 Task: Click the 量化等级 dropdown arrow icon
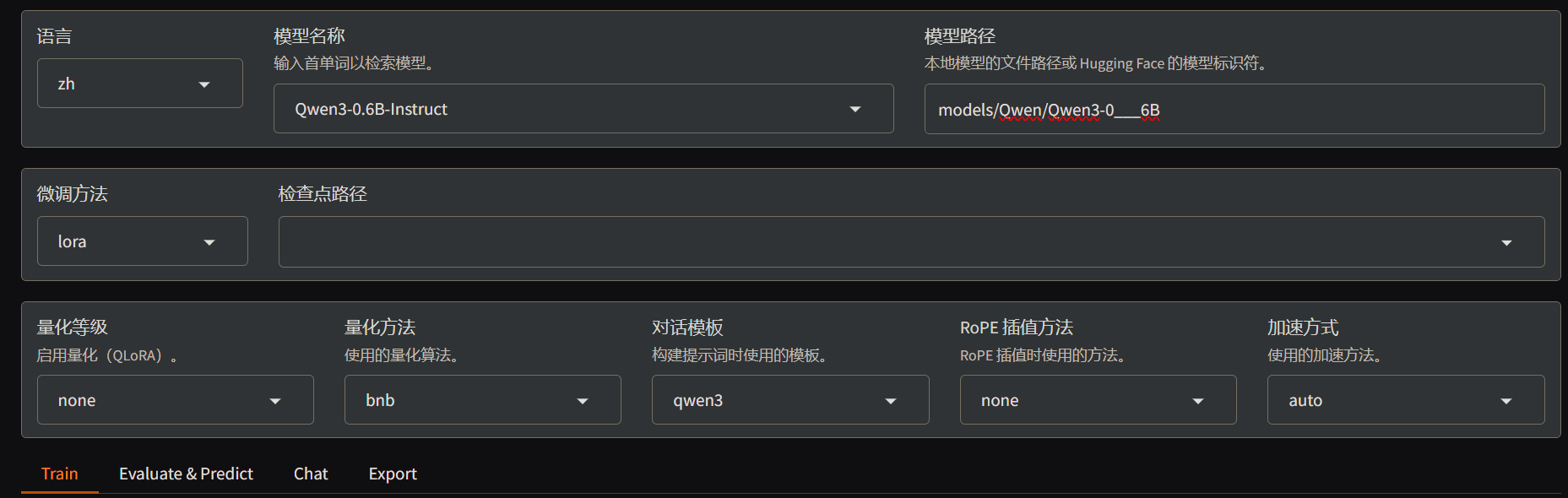coord(275,401)
